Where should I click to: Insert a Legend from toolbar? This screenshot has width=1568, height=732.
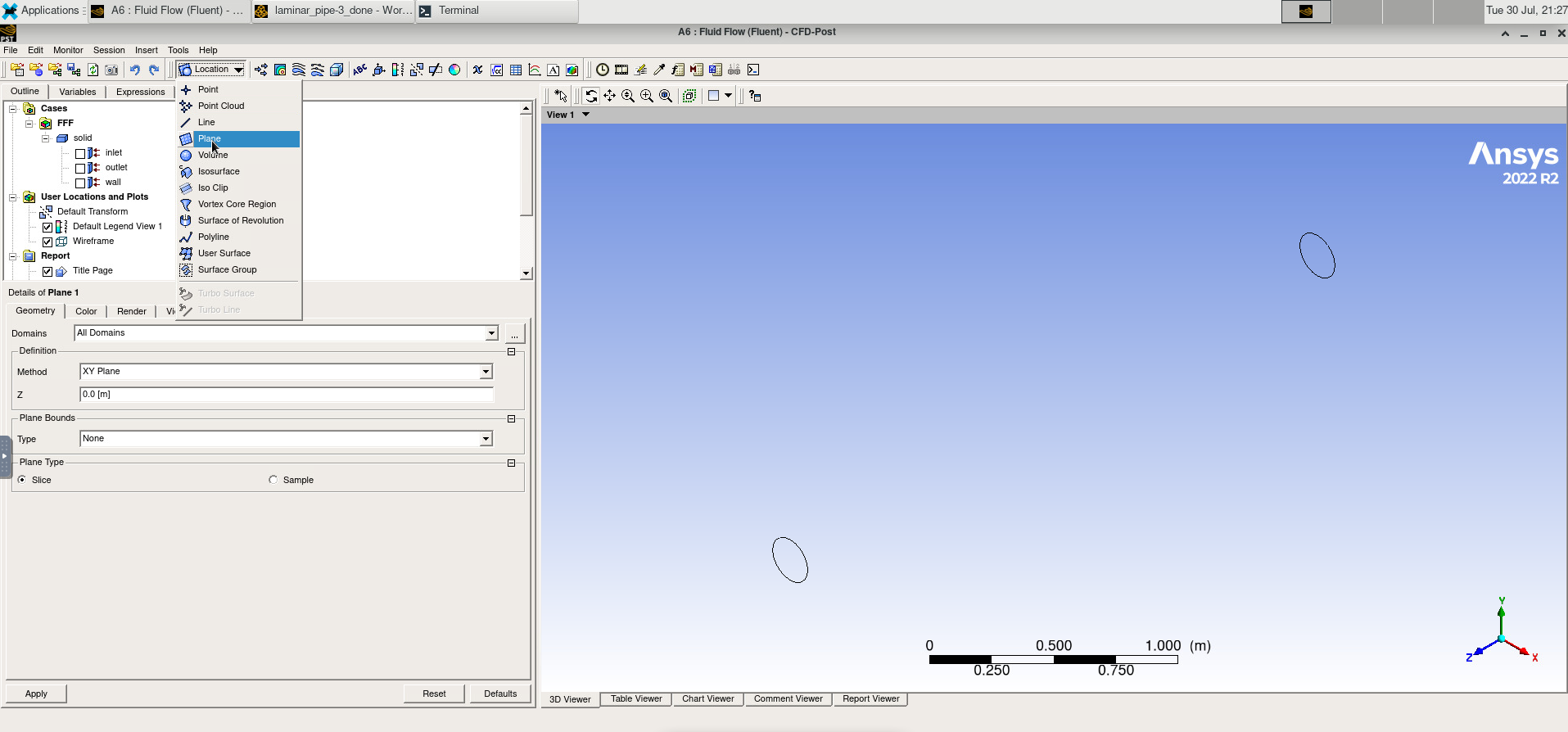point(398,70)
